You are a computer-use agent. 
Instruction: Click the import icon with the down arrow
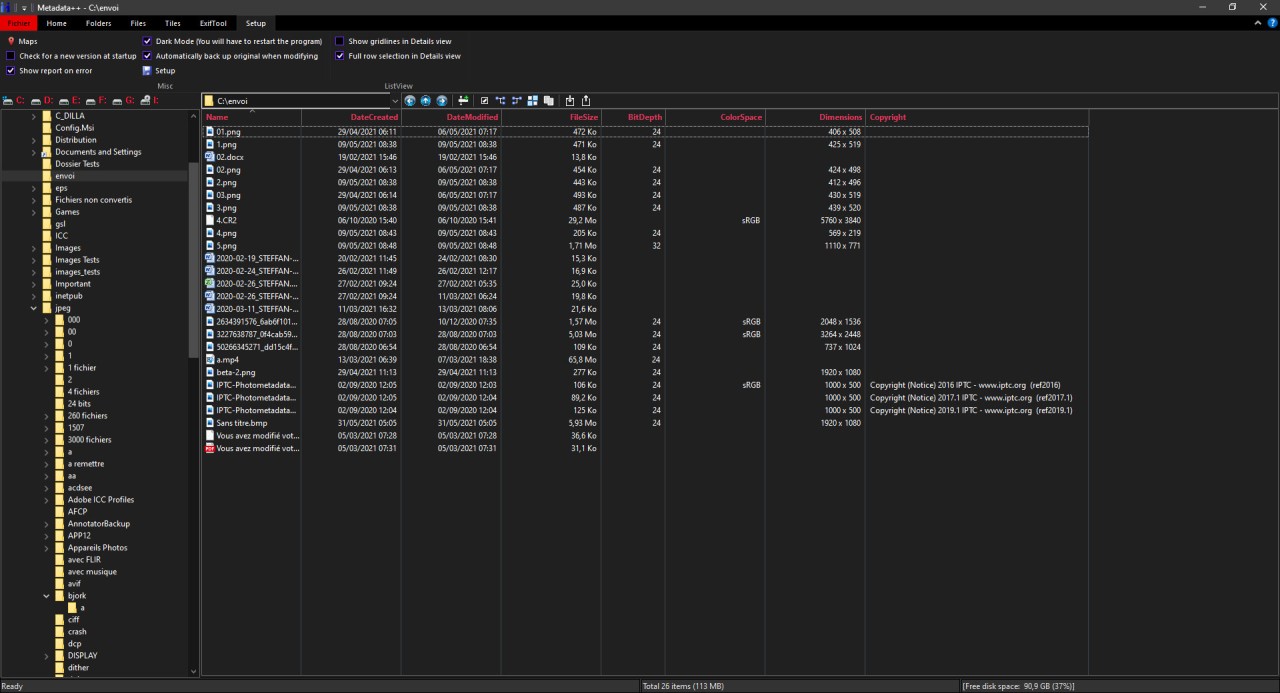[570, 101]
